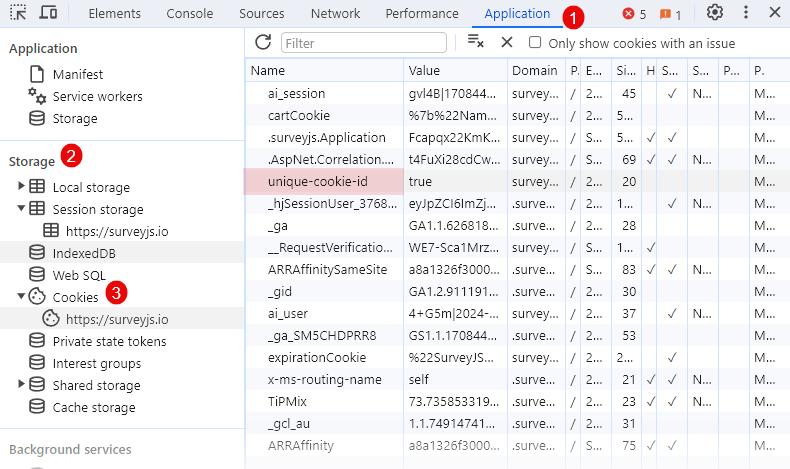Select the _gid cookie row

click(x=517, y=292)
